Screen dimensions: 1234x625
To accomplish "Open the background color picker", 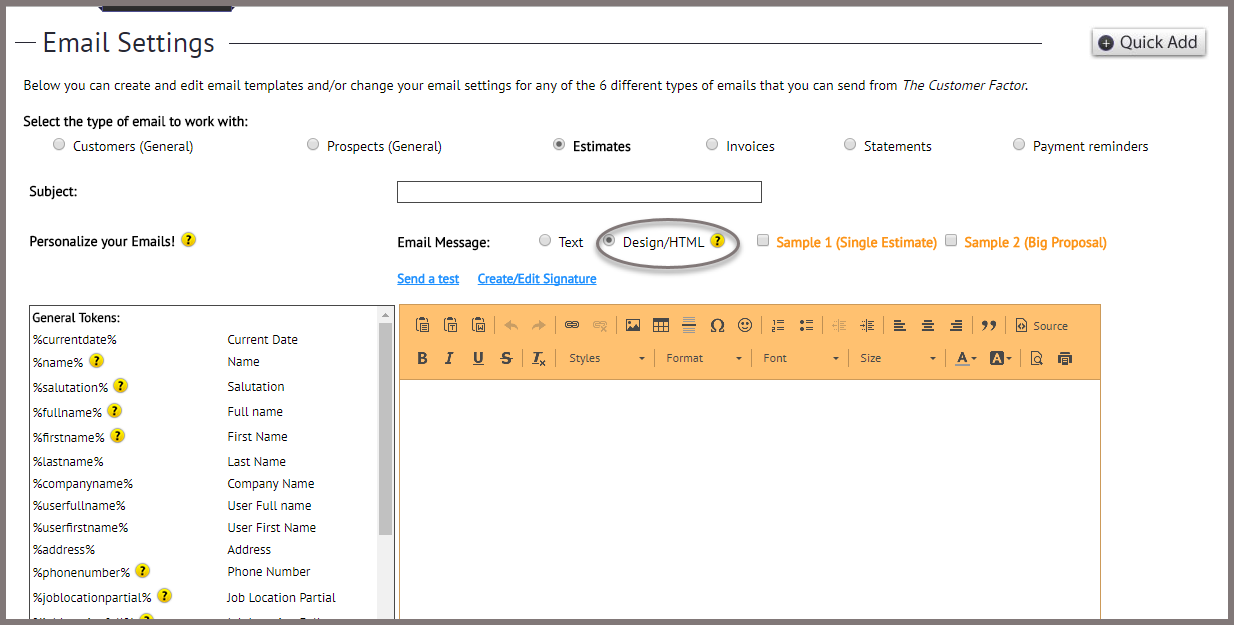I will pos(1000,358).
